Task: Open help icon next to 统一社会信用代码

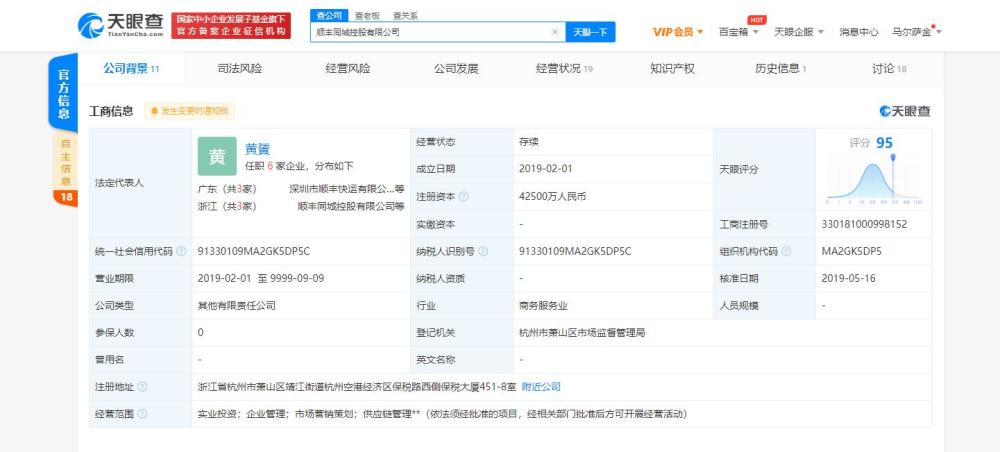Action: point(181,251)
